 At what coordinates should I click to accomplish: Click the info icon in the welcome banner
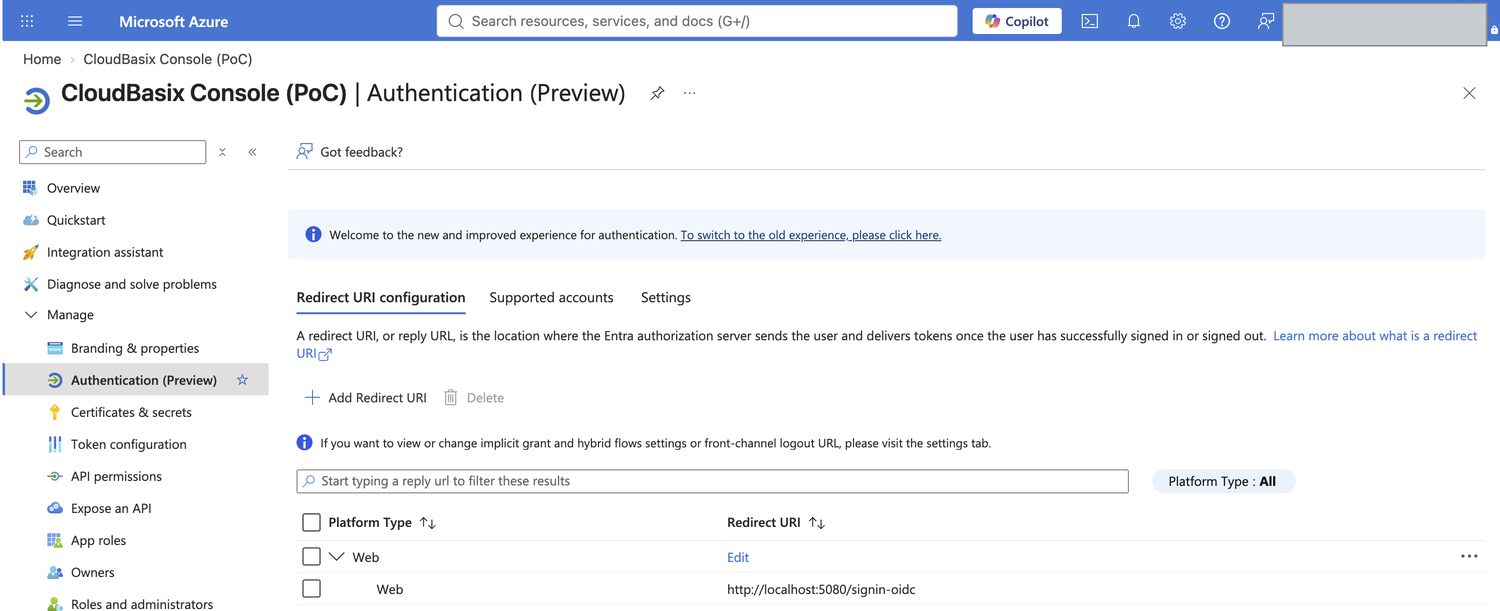point(313,234)
